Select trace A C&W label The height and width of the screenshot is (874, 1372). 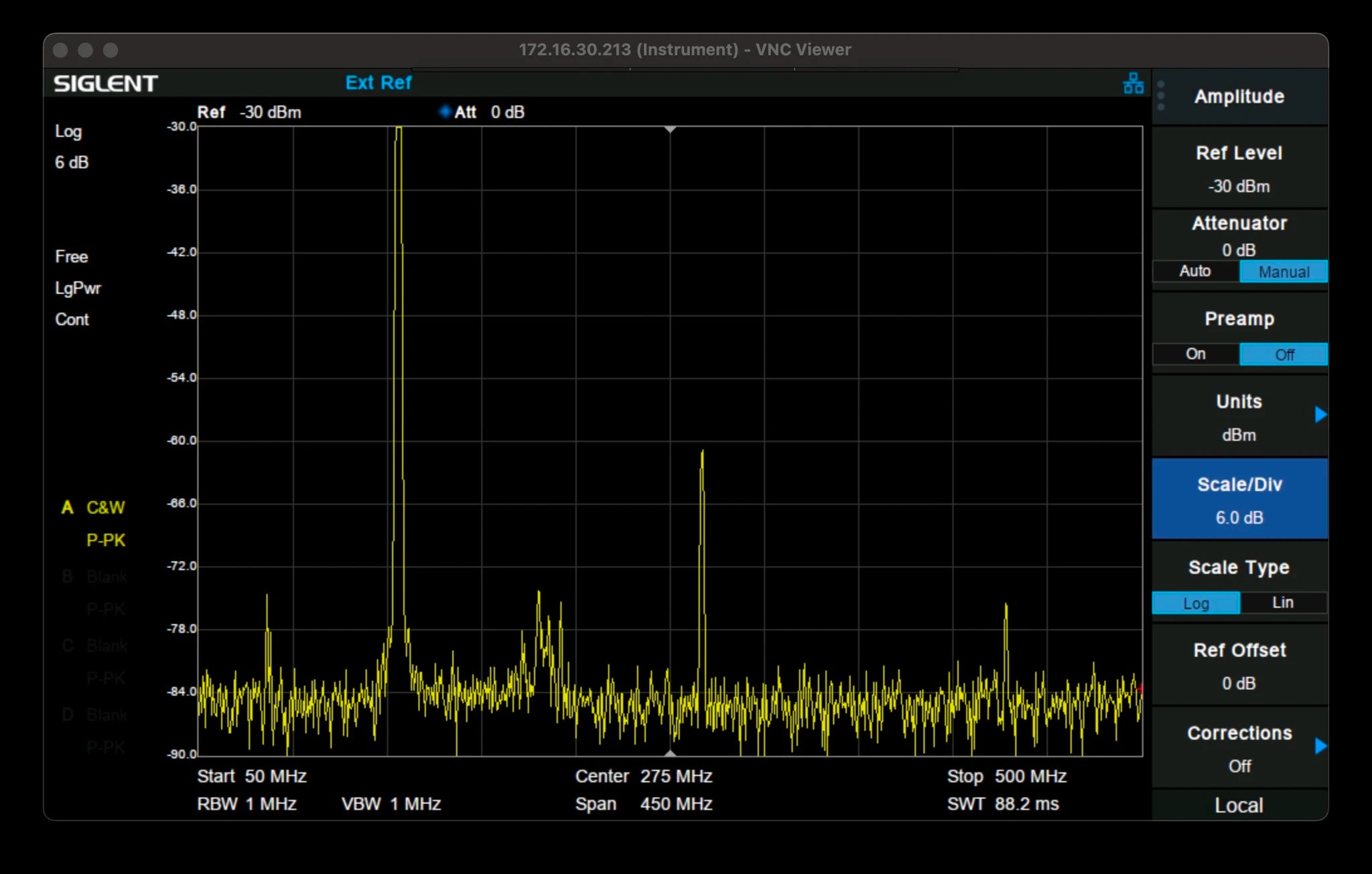(x=93, y=508)
